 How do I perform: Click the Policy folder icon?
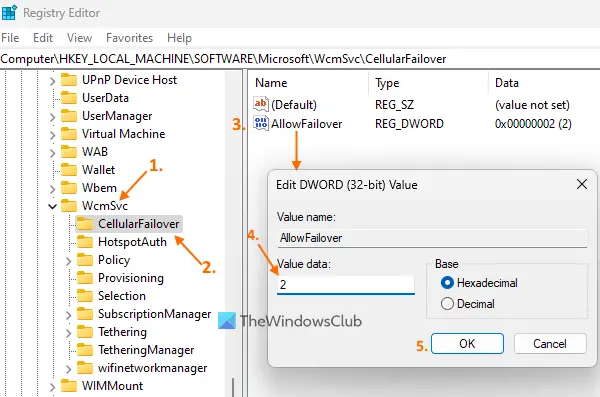pyautogui.click(x=85, y=260)
